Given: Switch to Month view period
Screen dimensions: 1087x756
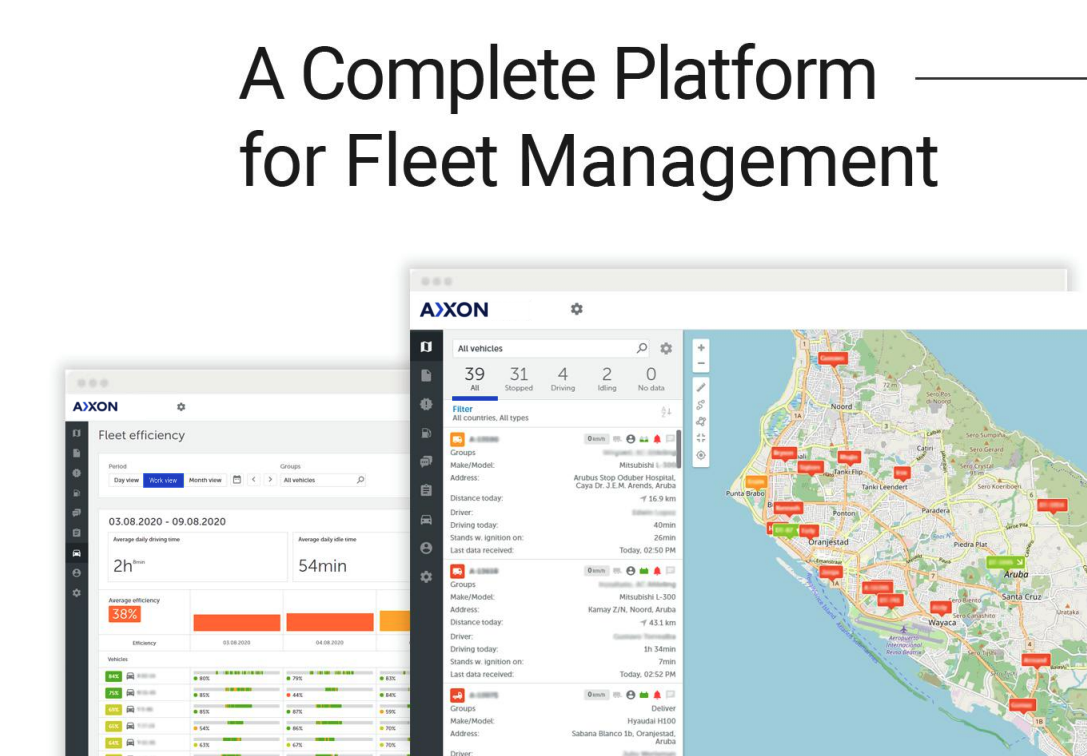Looking at the screenshot, I should (205, 480).
